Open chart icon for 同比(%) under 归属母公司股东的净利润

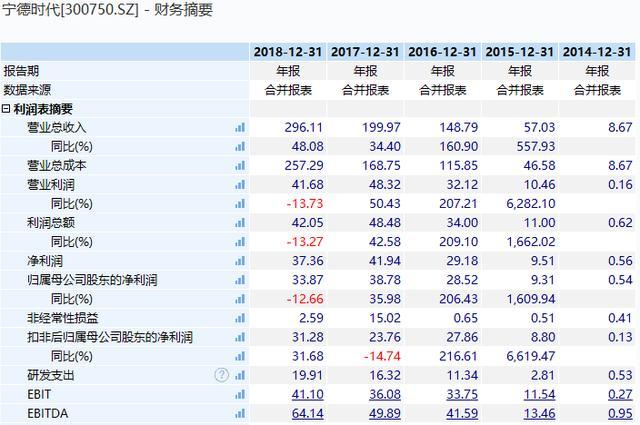click(x=240, y=299)
